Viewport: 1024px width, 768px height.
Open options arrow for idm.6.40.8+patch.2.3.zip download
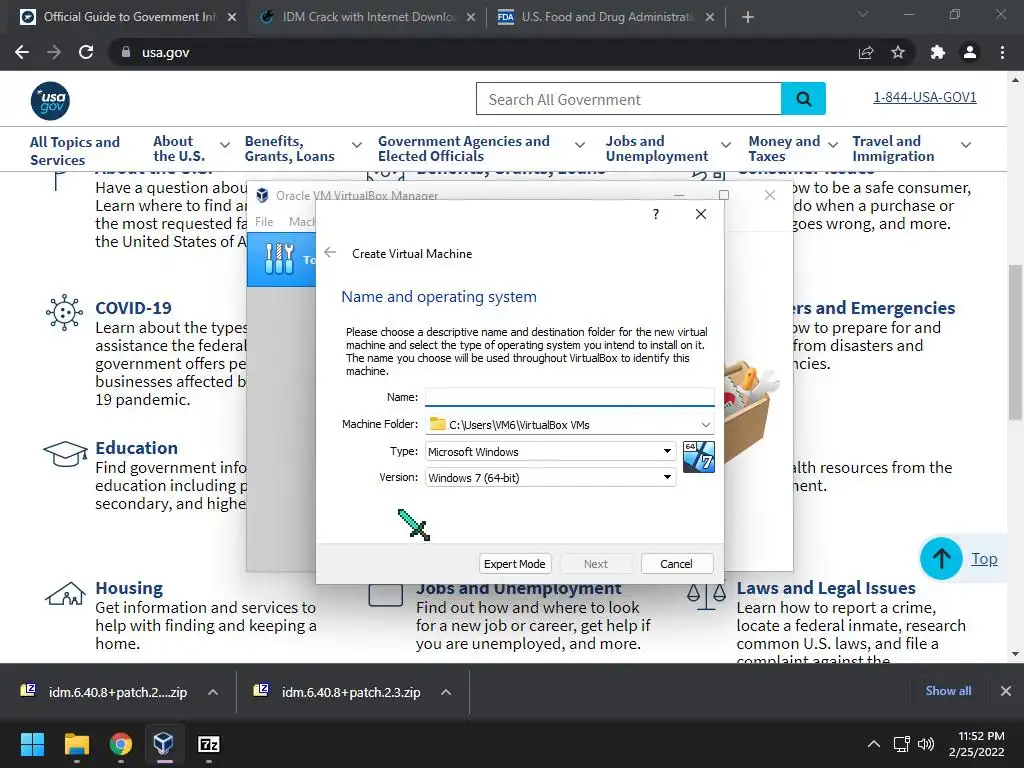click(x=445, y=692)
